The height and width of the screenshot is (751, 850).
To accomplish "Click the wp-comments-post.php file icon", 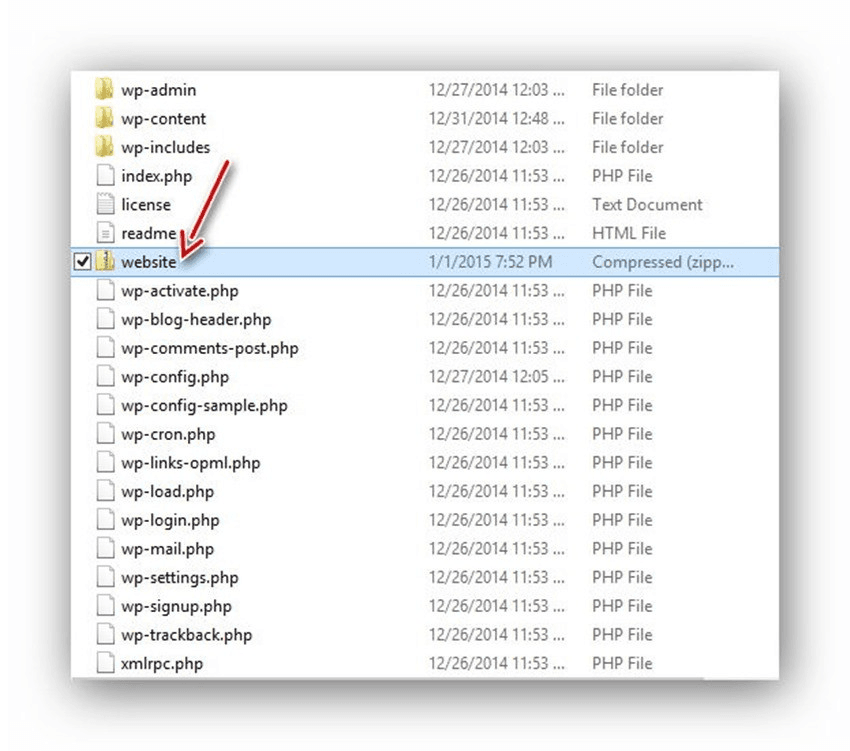I will point(105,348).
